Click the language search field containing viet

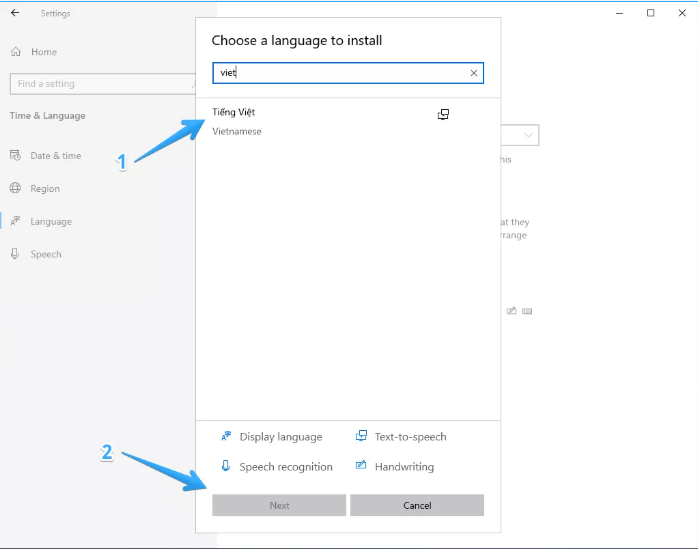pyautogui.click(x=348, y=73)
